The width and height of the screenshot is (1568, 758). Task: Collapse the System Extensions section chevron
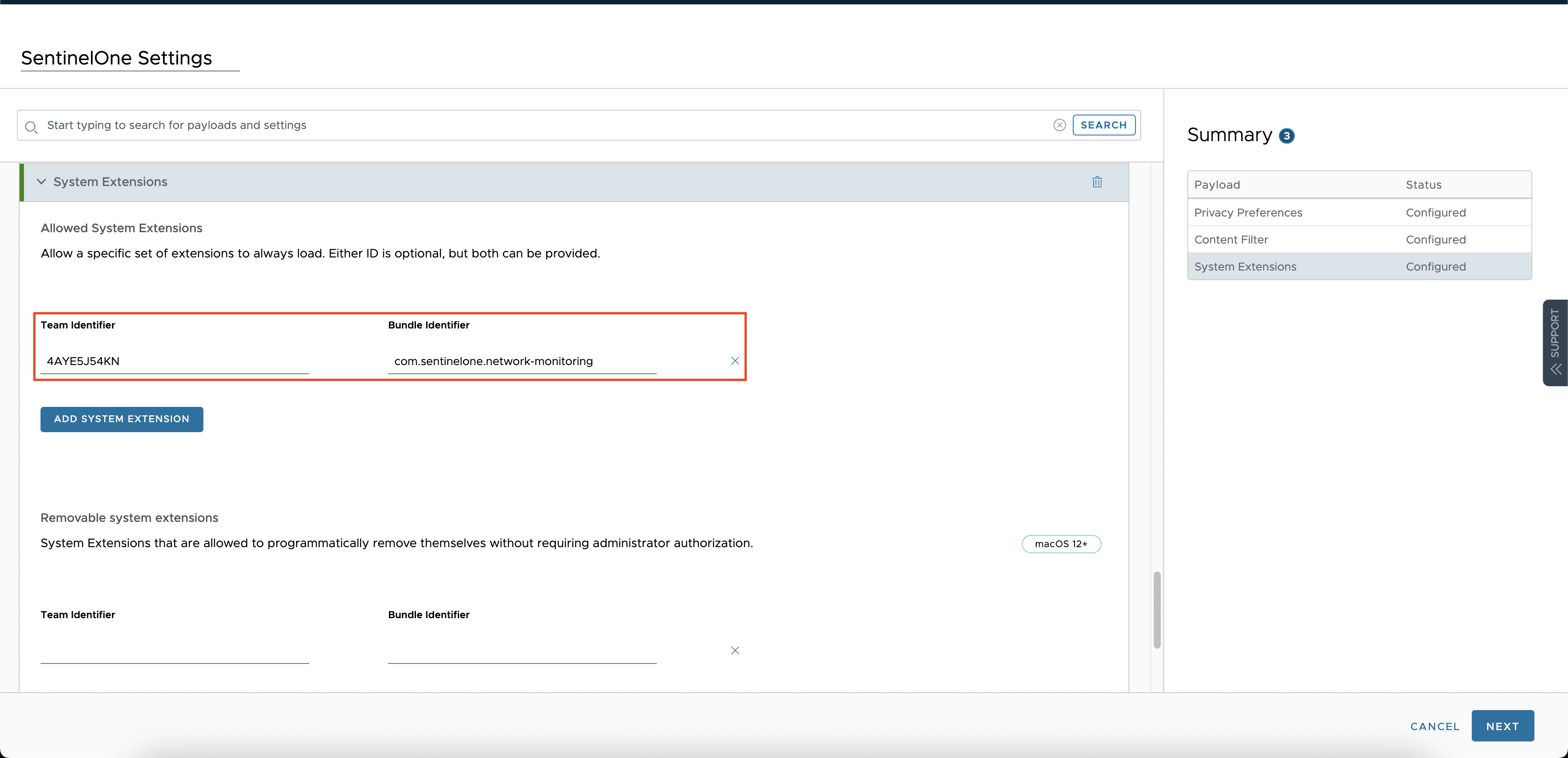[41, 181]
